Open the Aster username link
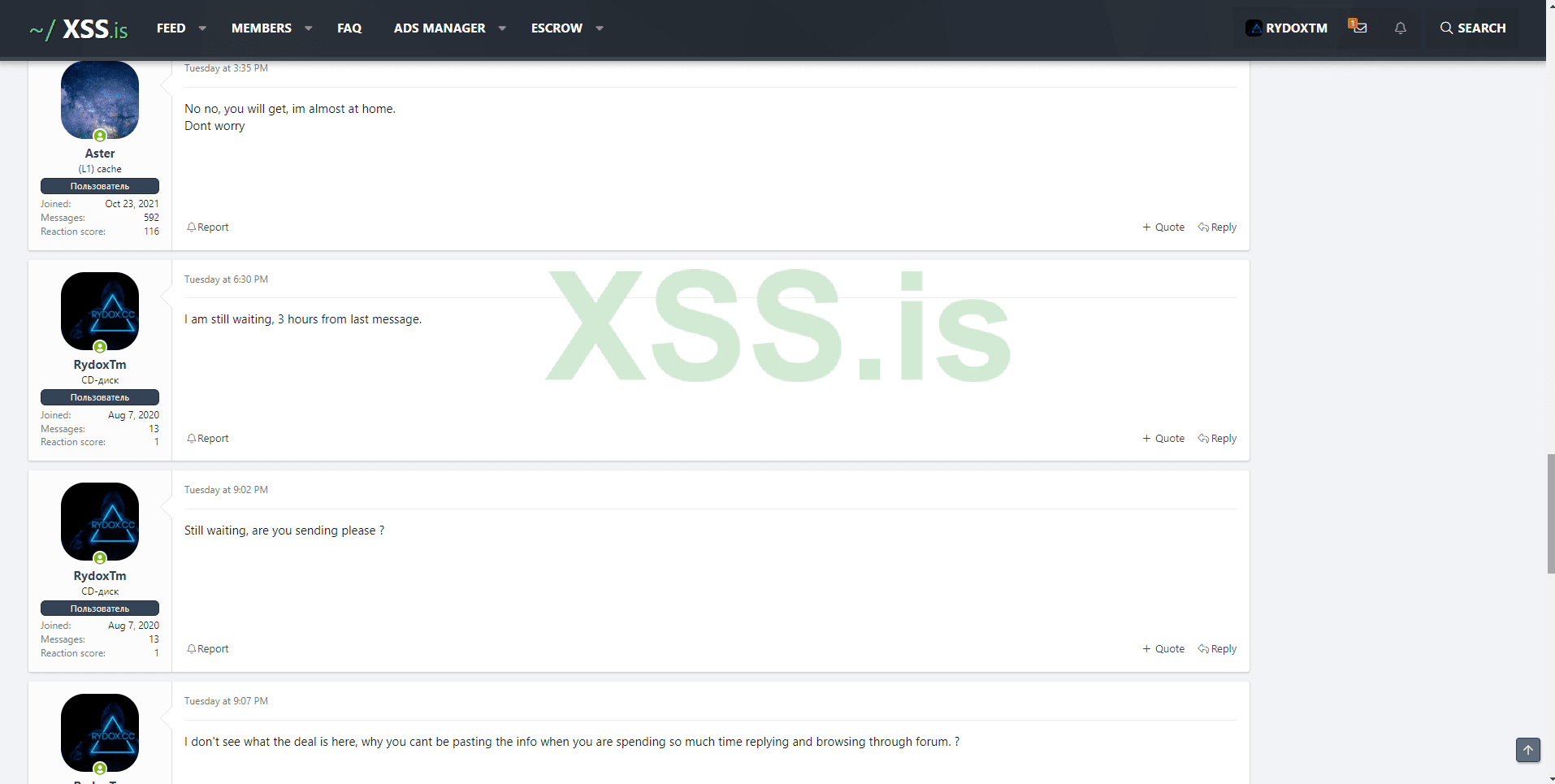 tap(100, 154)
